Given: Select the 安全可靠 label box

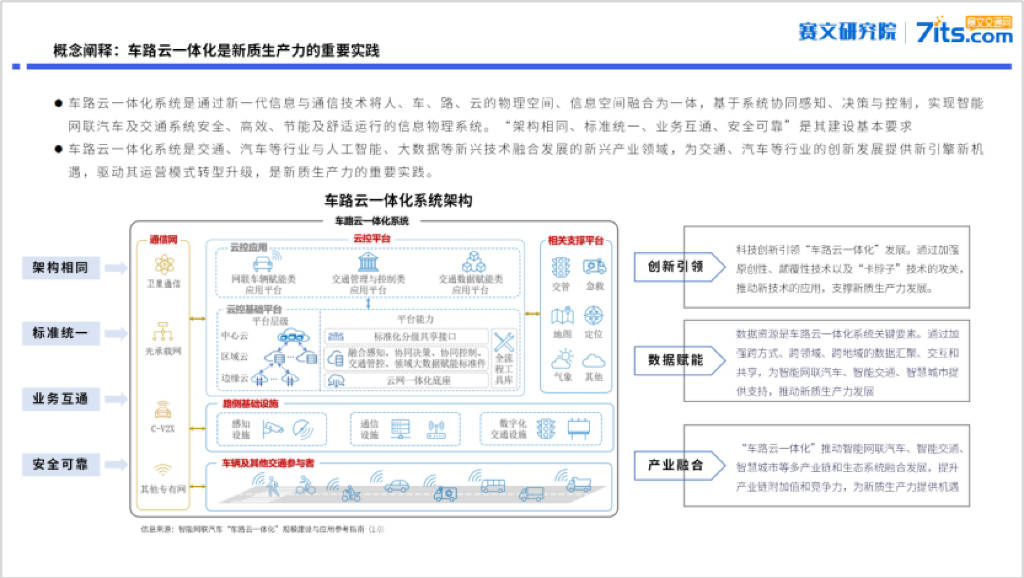Looking at the screenshot, I should [61, 464].
